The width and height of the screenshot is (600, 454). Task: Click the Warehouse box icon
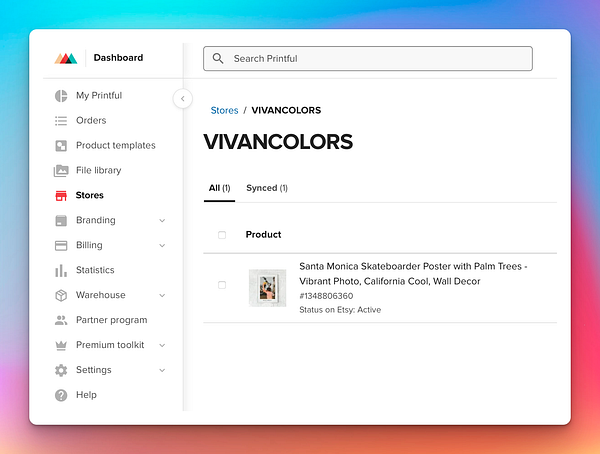click(61, 295)
